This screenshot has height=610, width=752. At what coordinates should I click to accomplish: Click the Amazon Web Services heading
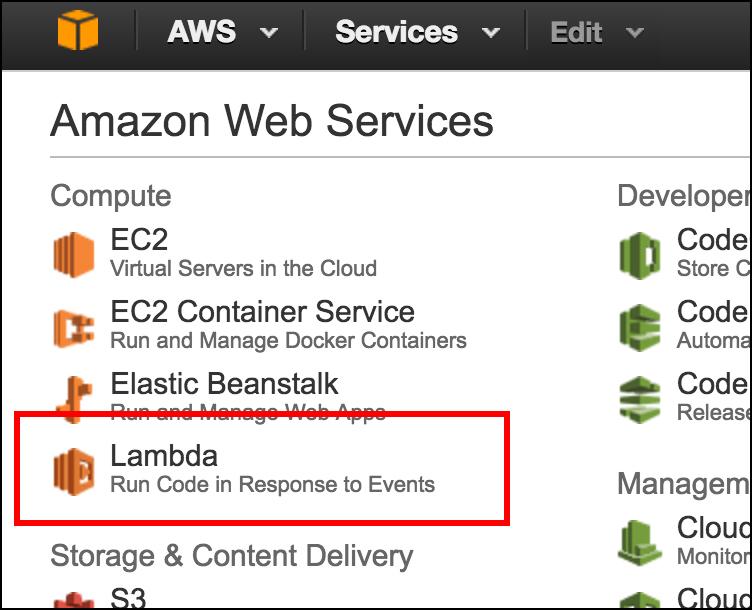tap(271, 121)
